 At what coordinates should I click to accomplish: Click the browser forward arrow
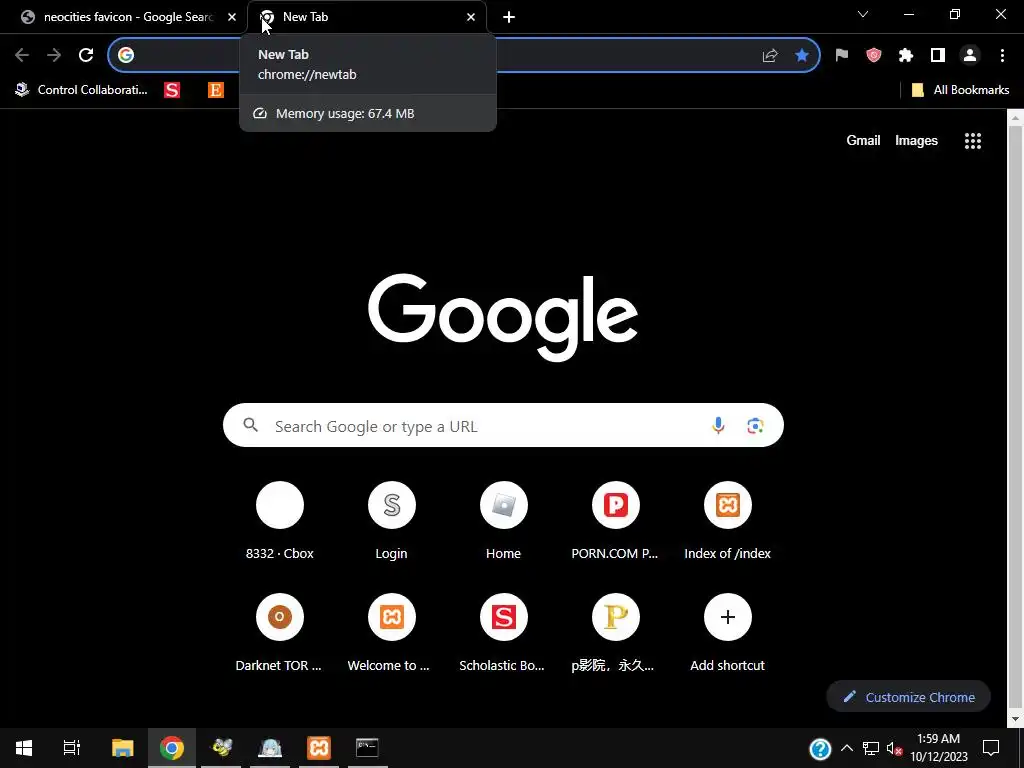(54, 55)
